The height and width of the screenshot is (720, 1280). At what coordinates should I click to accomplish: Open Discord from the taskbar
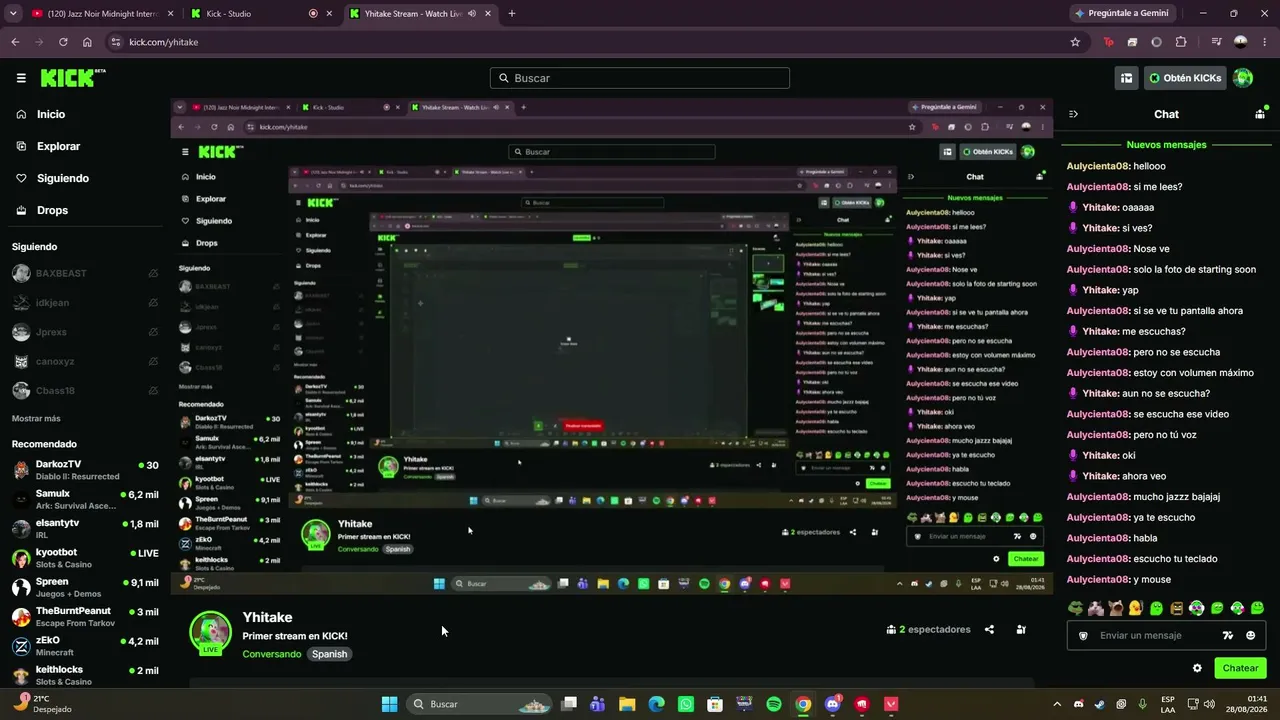pyautogui.click(x=832, y=704)
